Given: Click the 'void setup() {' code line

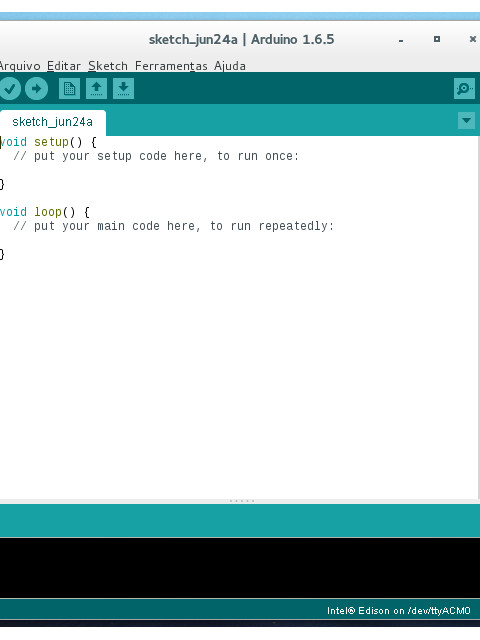Looking at the screenshot, I should [x=48, y=142].
